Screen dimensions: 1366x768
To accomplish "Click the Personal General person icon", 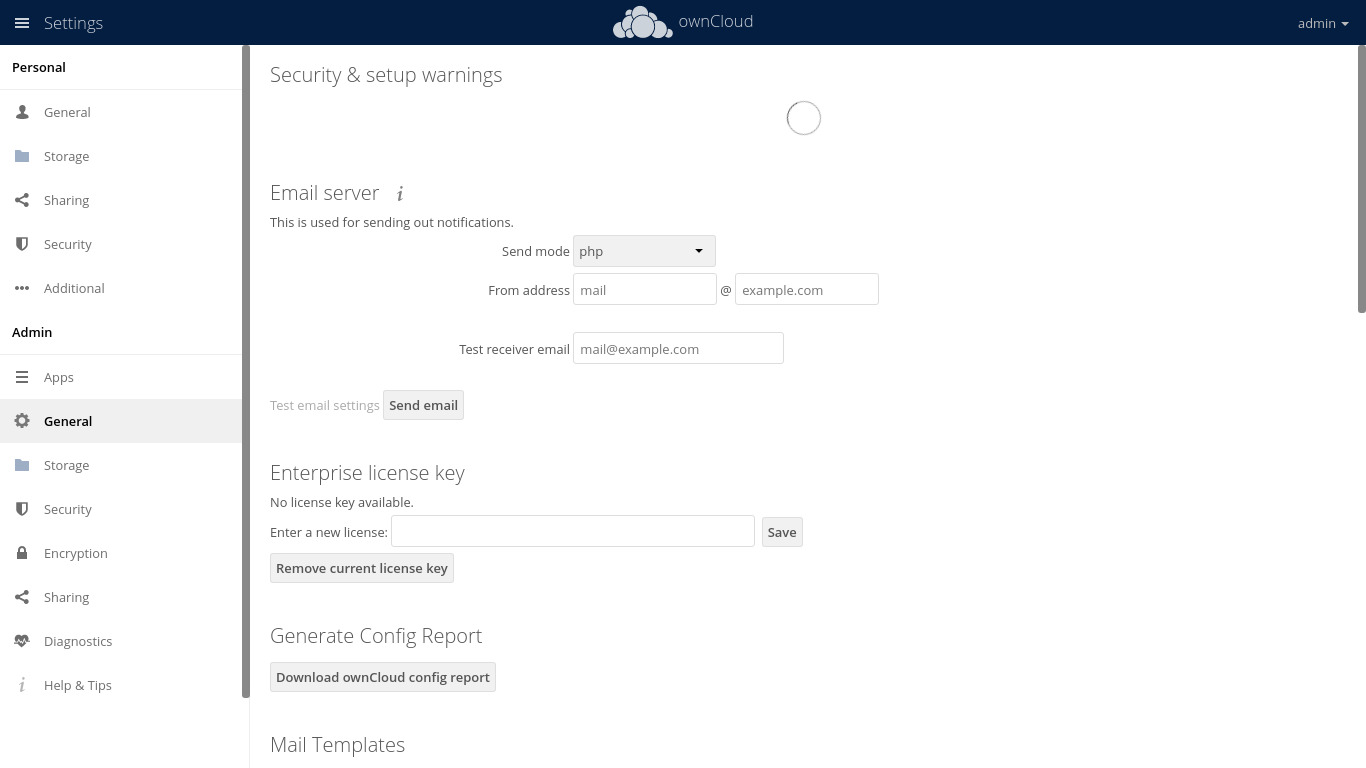I will (22, 112).
